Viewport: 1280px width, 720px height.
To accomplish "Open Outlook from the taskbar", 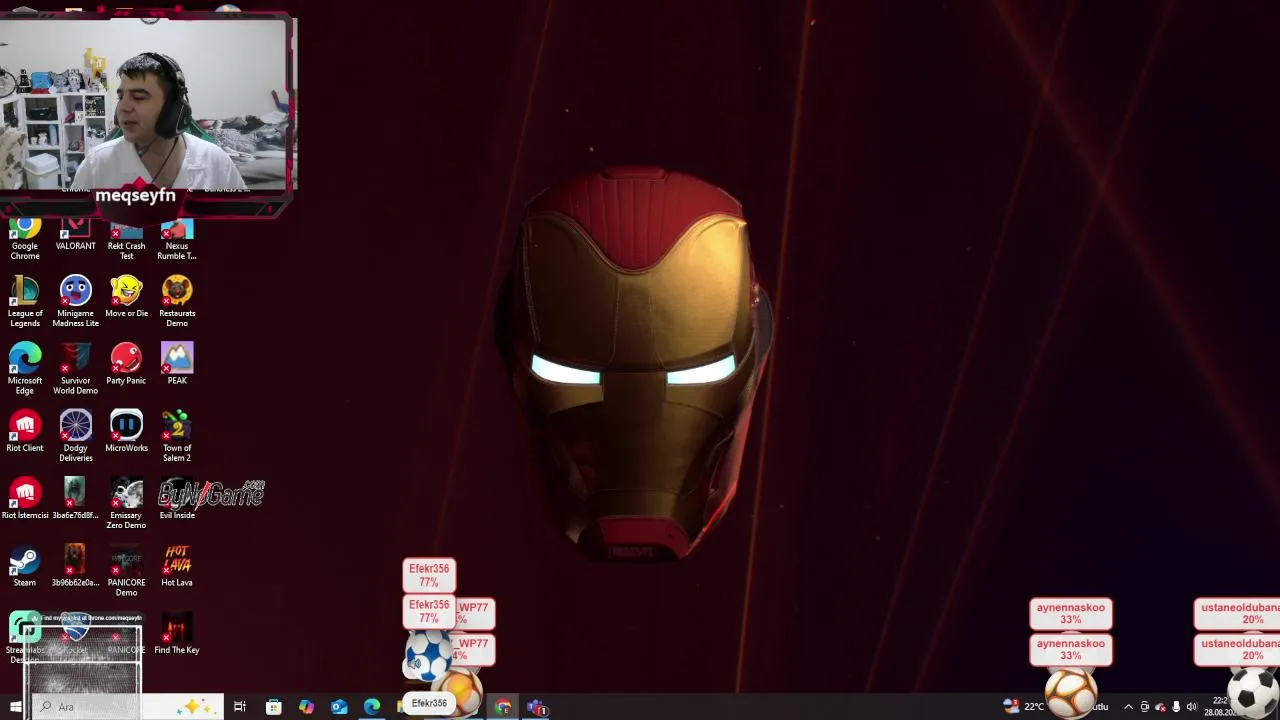I will click(339, 707).
